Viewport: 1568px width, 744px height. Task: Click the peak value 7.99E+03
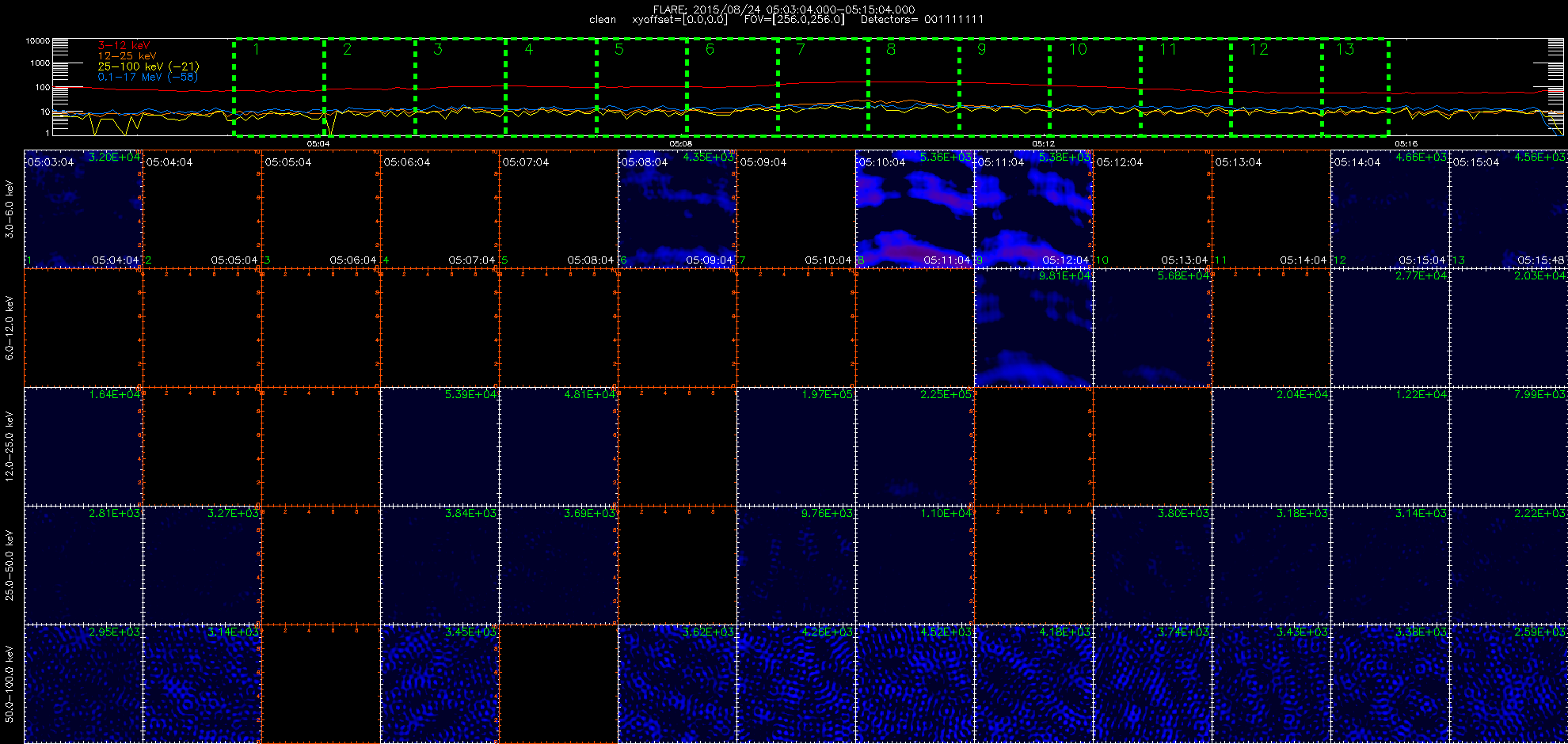(1539, 394)
